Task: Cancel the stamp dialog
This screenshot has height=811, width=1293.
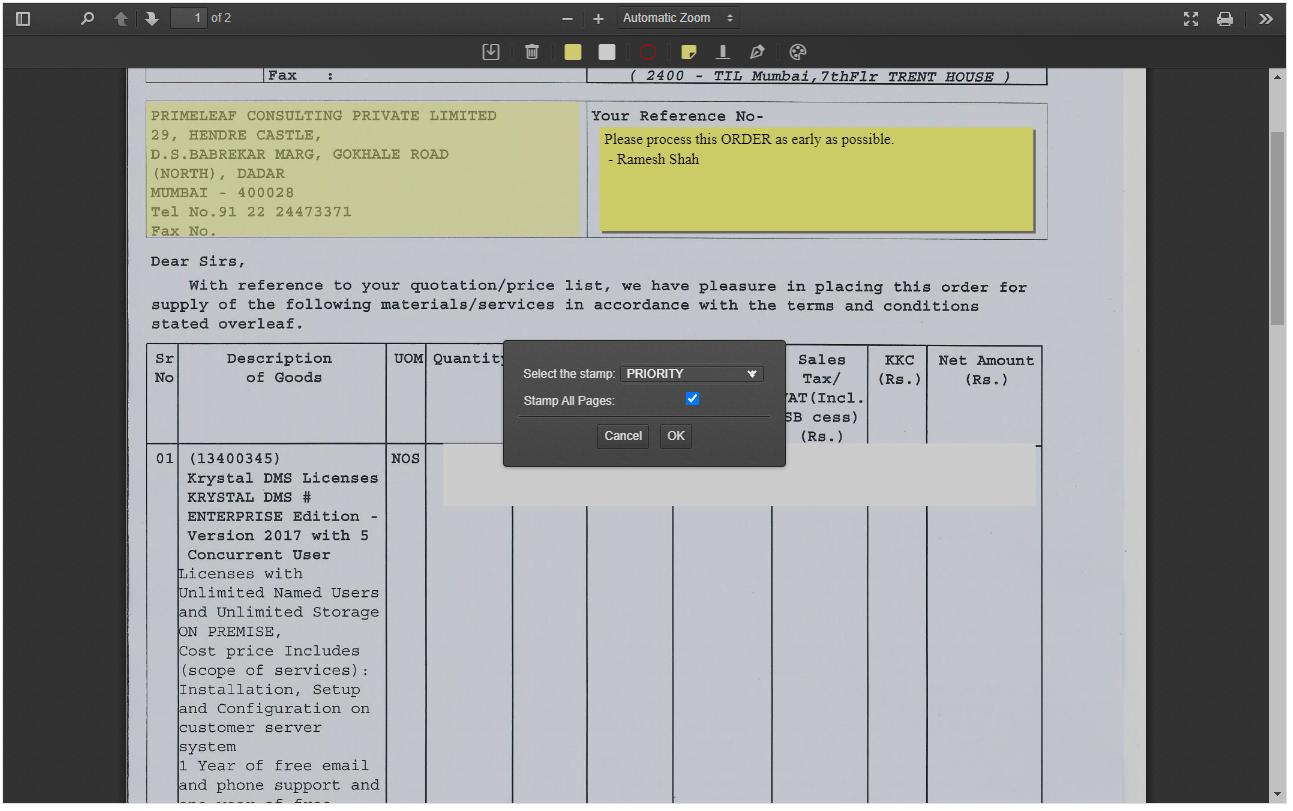Action: (623, 436)
